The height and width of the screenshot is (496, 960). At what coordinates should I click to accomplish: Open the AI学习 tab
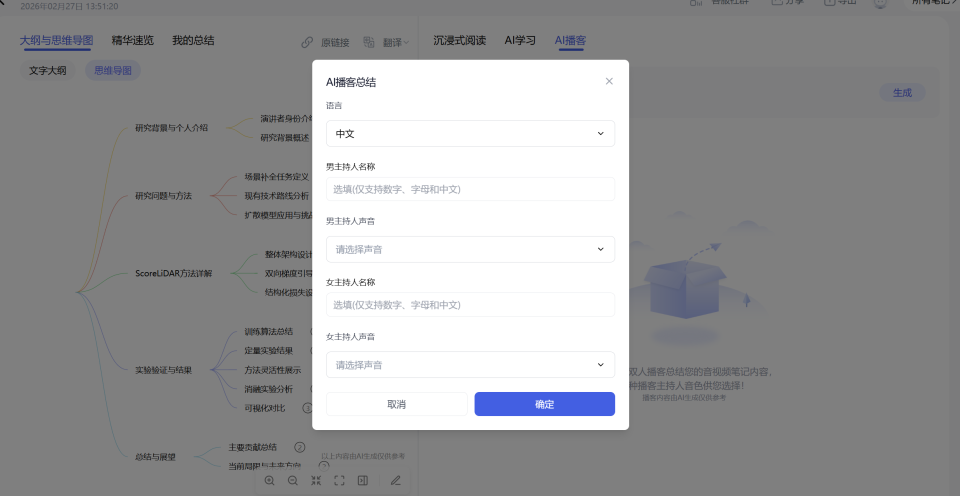coord(520,40)
